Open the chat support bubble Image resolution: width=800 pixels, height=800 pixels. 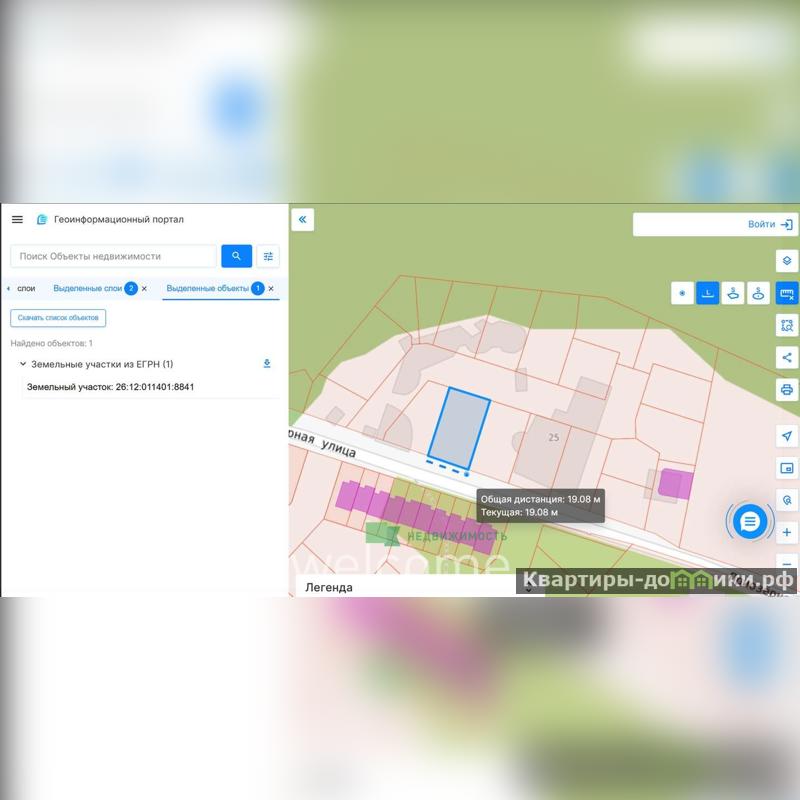click(750, 520)
